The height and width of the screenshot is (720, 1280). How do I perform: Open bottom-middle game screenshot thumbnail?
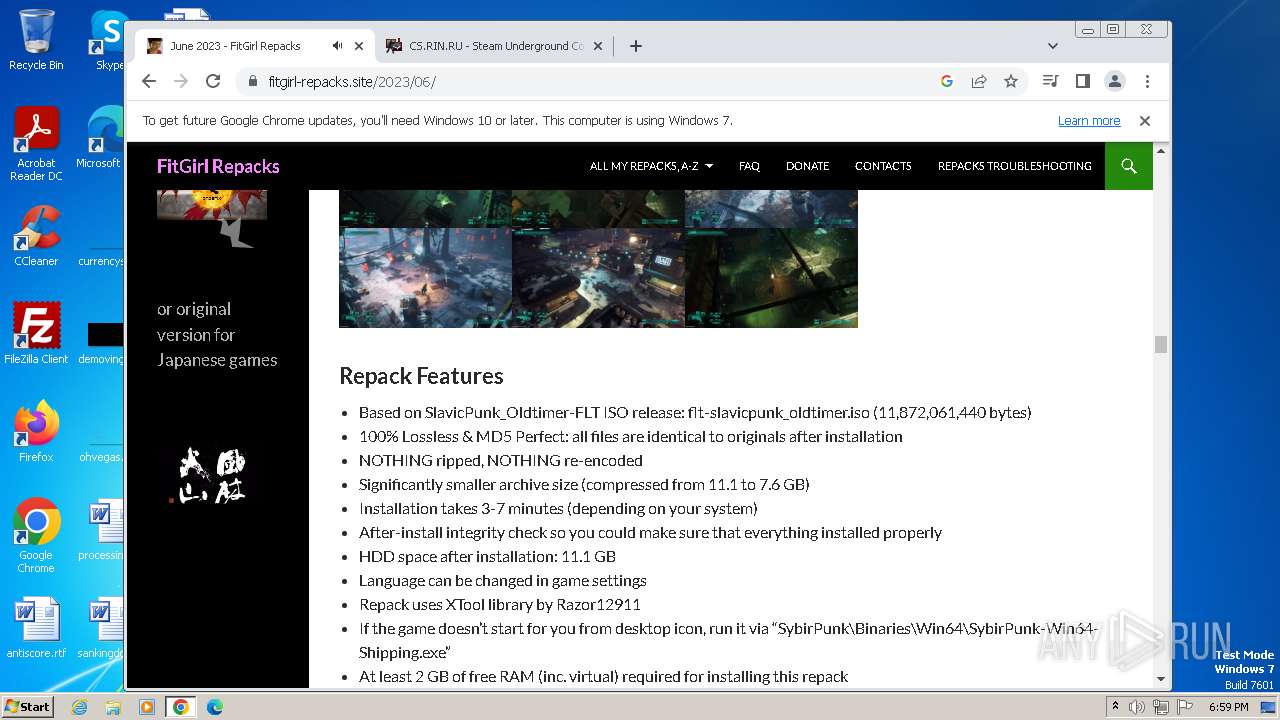tap(598, 277)
